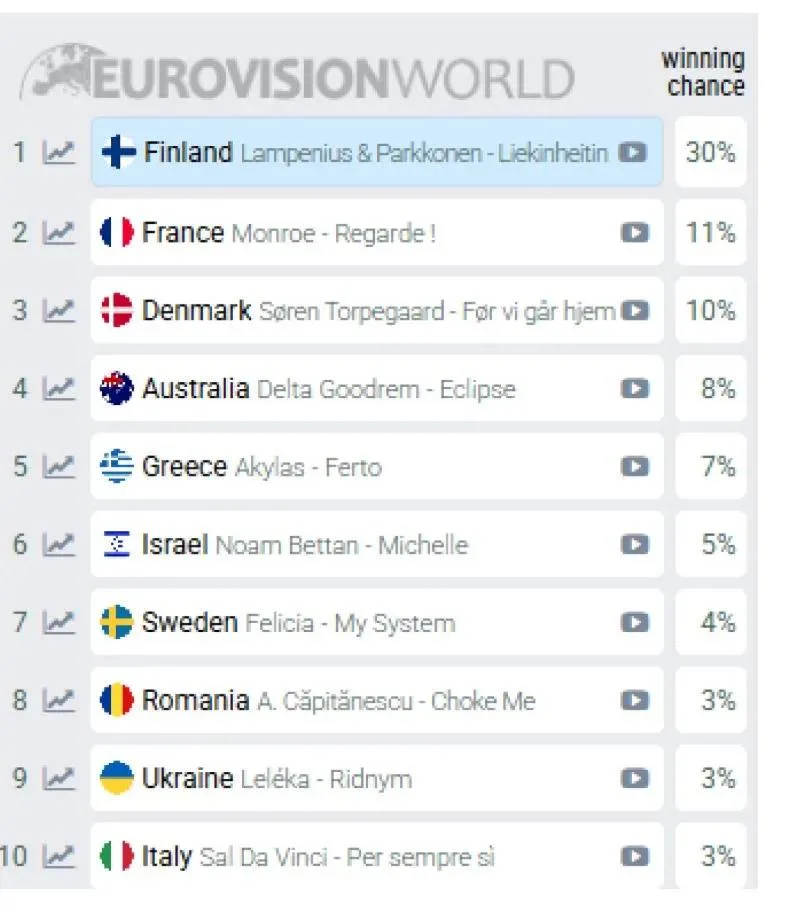Click the trend icon next to Australia
The image size is (799, 917).
click(59, 388)
